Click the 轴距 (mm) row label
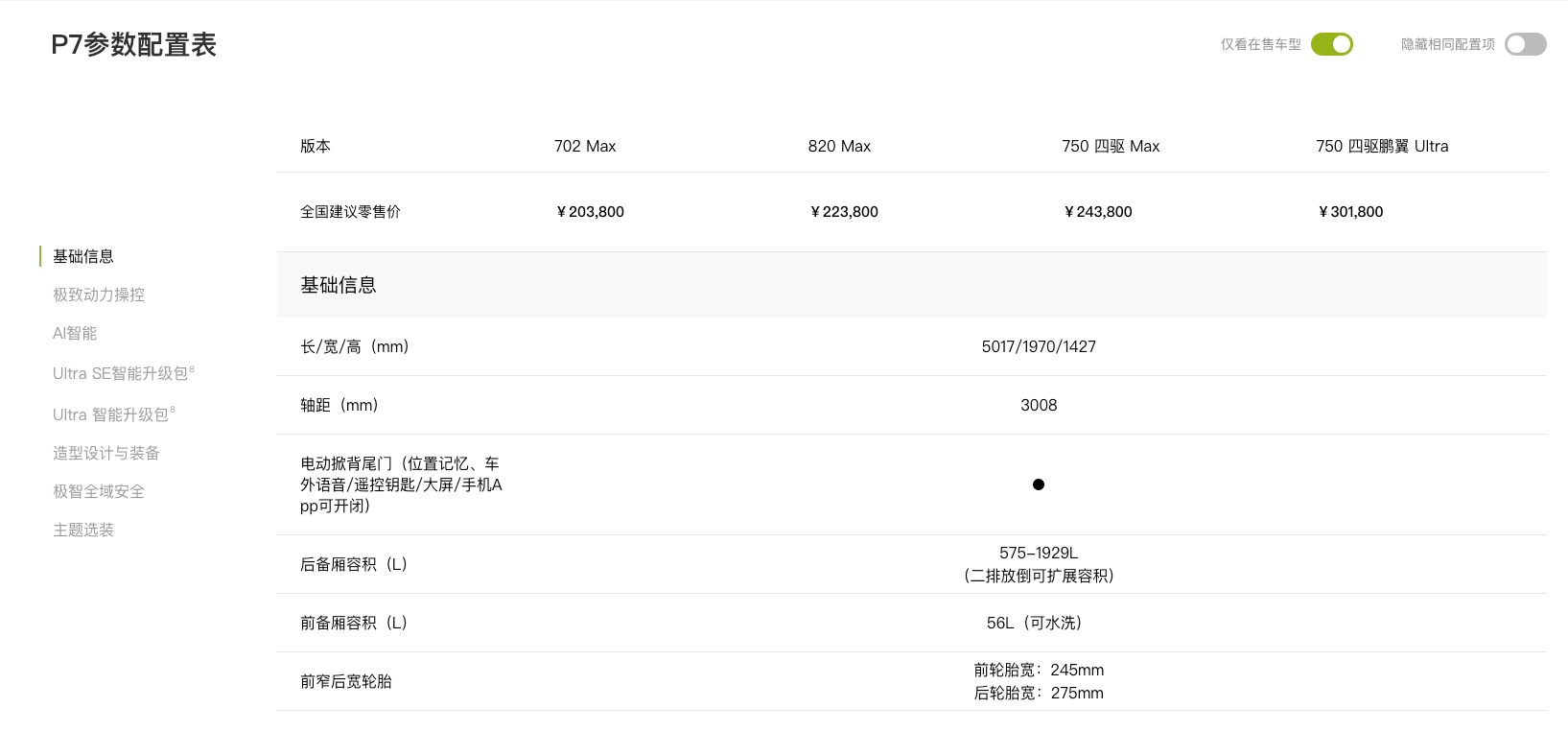This screenshot has width=1568, height=732. pyautogui.click(x=339, y=405)
